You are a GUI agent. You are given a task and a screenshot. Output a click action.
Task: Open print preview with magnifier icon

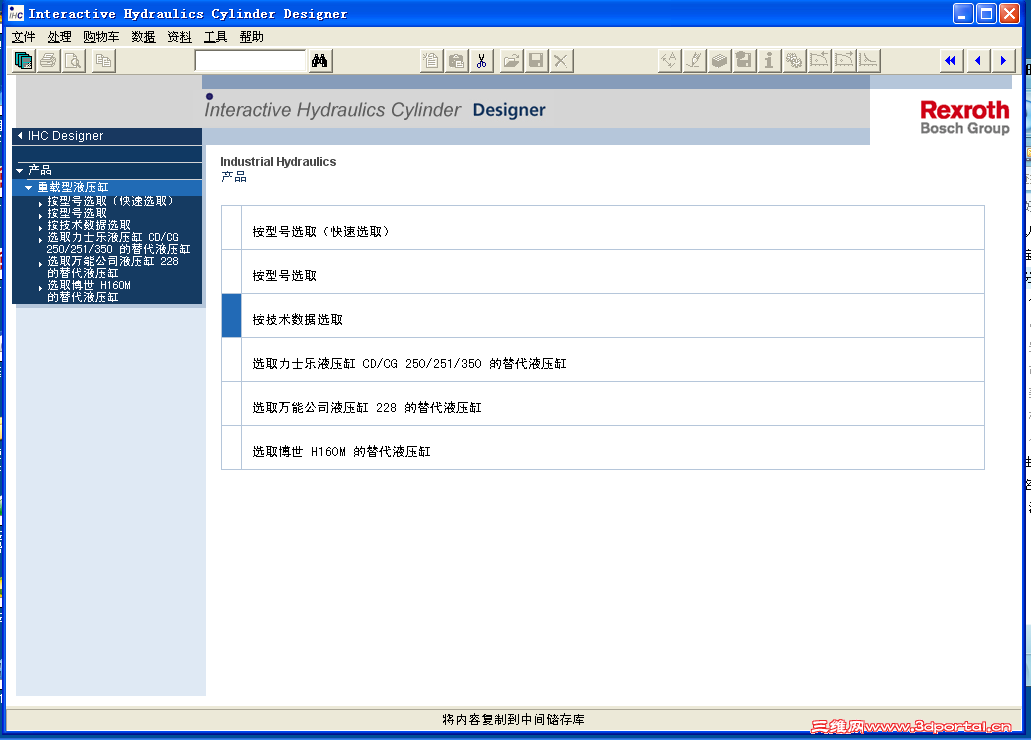74,61
